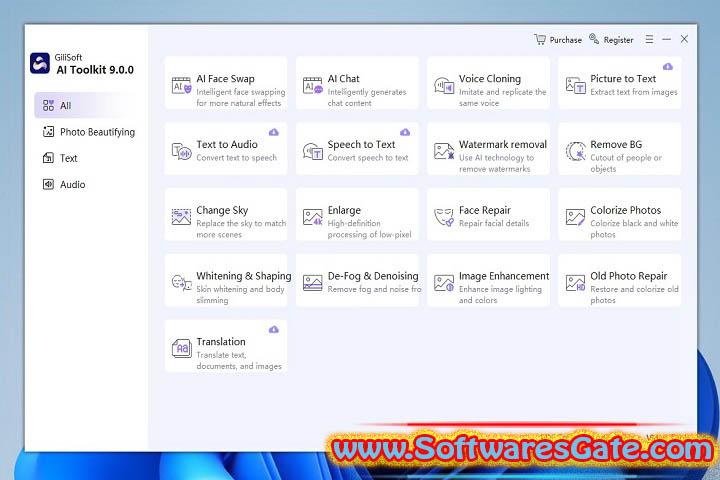Open the hamburger menu in title bar

point(649,40)
